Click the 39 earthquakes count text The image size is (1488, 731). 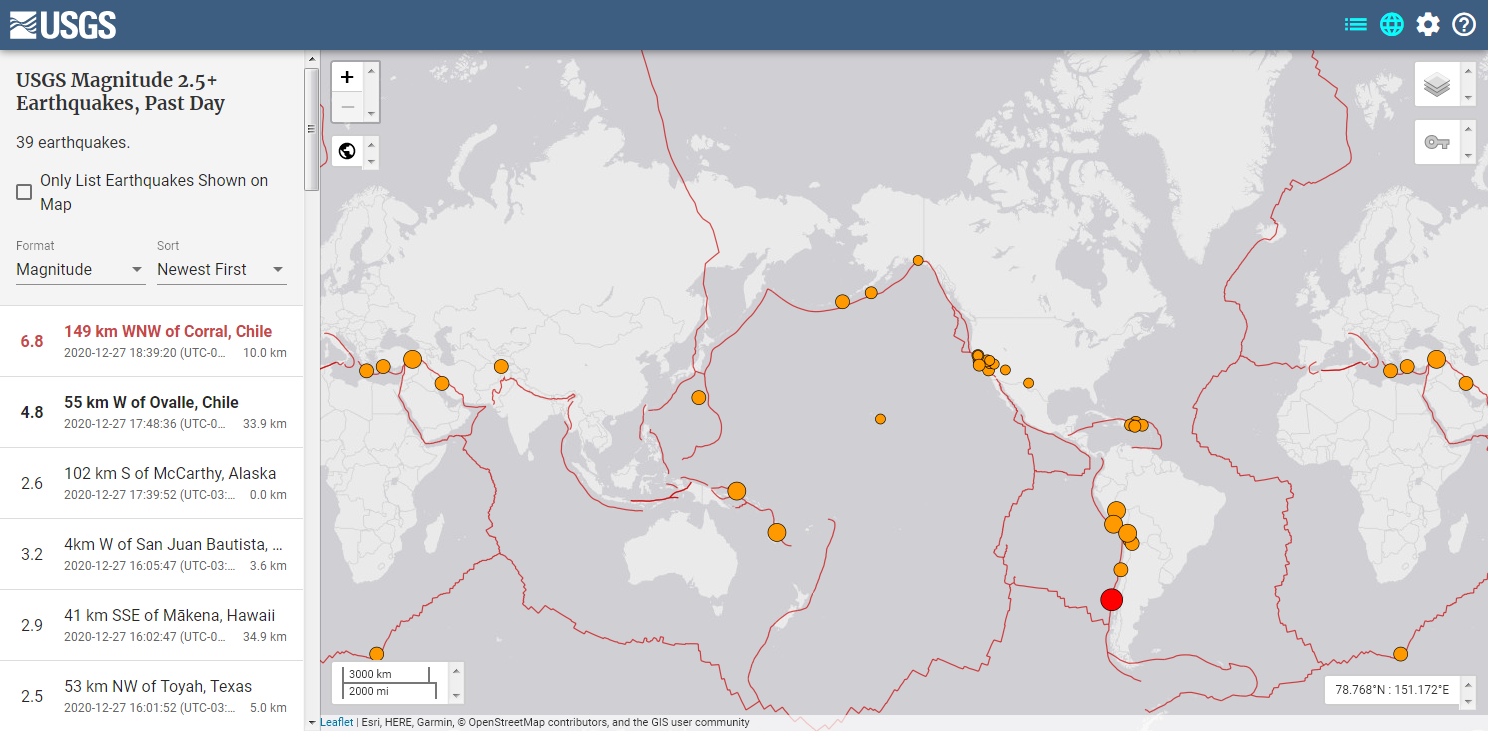point(73,143)
